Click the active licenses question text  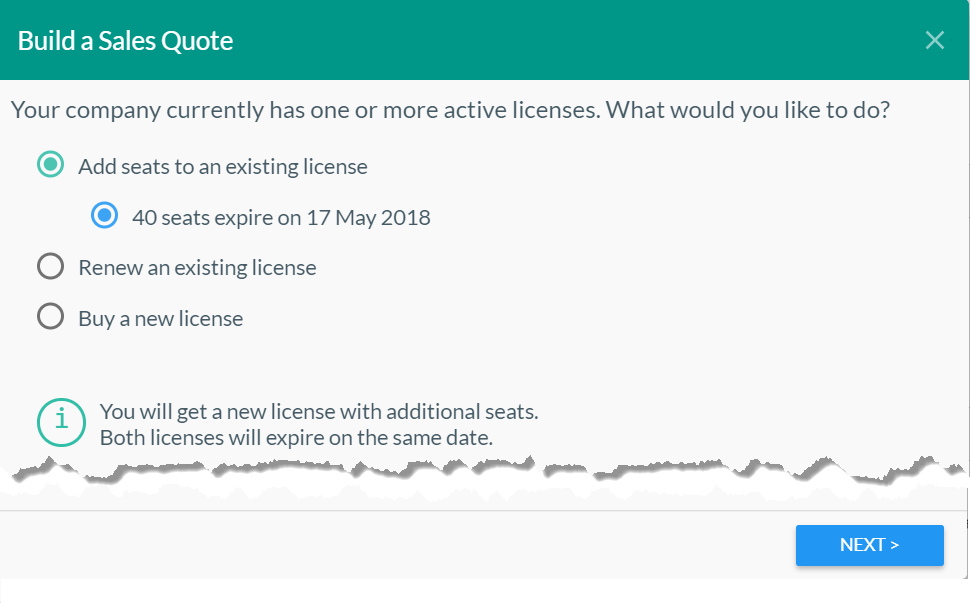point(450,109)
